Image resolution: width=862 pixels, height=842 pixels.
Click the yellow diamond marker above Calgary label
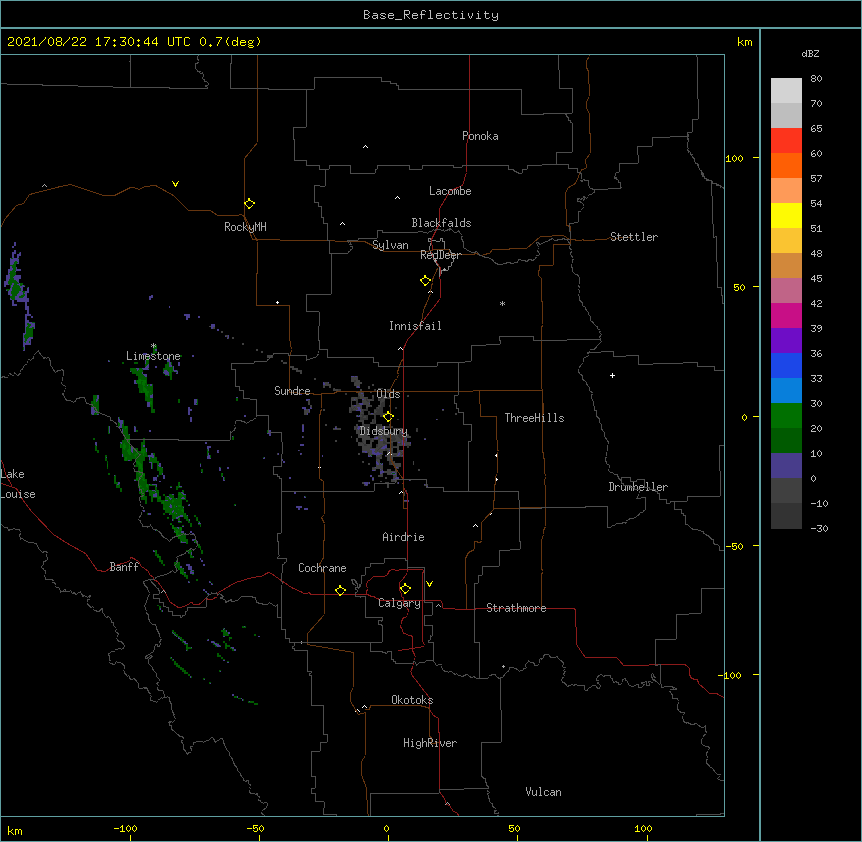(405, 588)
